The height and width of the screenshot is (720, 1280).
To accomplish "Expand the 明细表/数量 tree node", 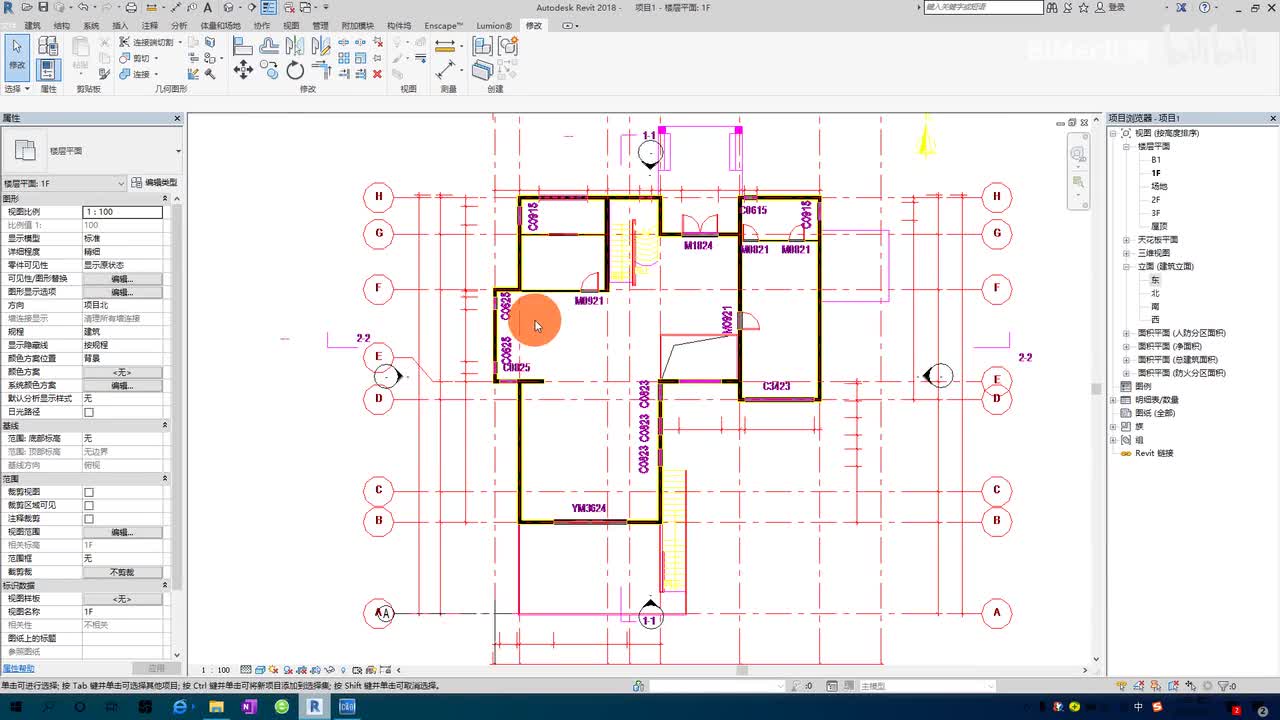I will [x=1113, y=400].
